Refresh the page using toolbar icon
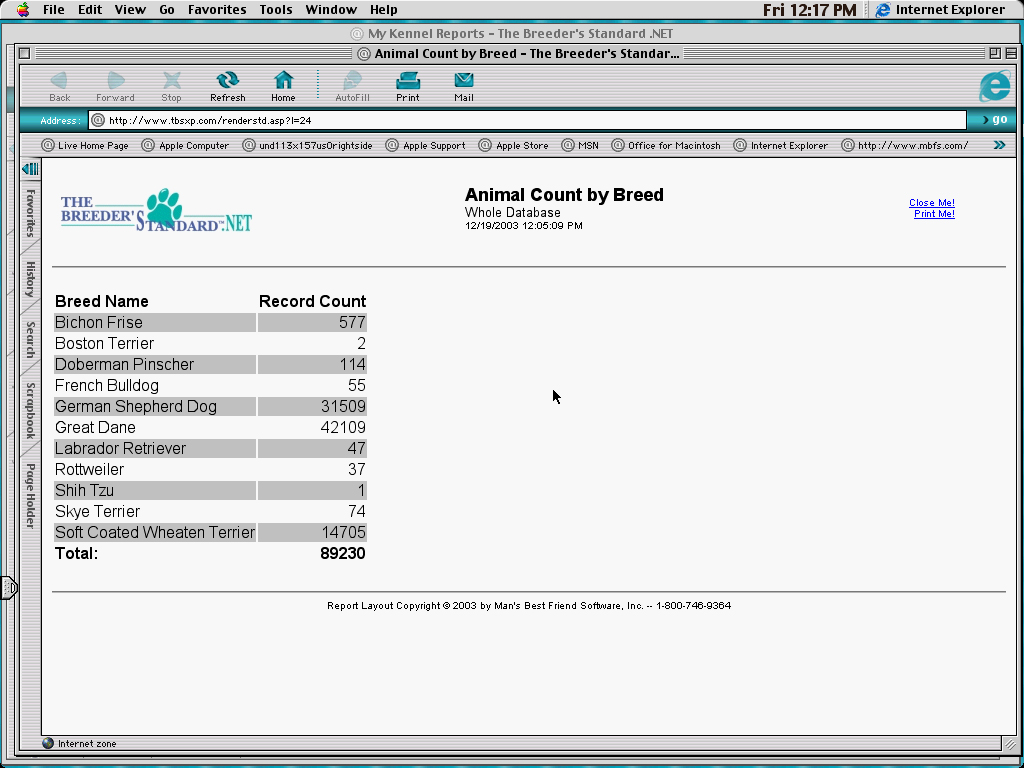 pyautogui.click(x=227, y=81)
